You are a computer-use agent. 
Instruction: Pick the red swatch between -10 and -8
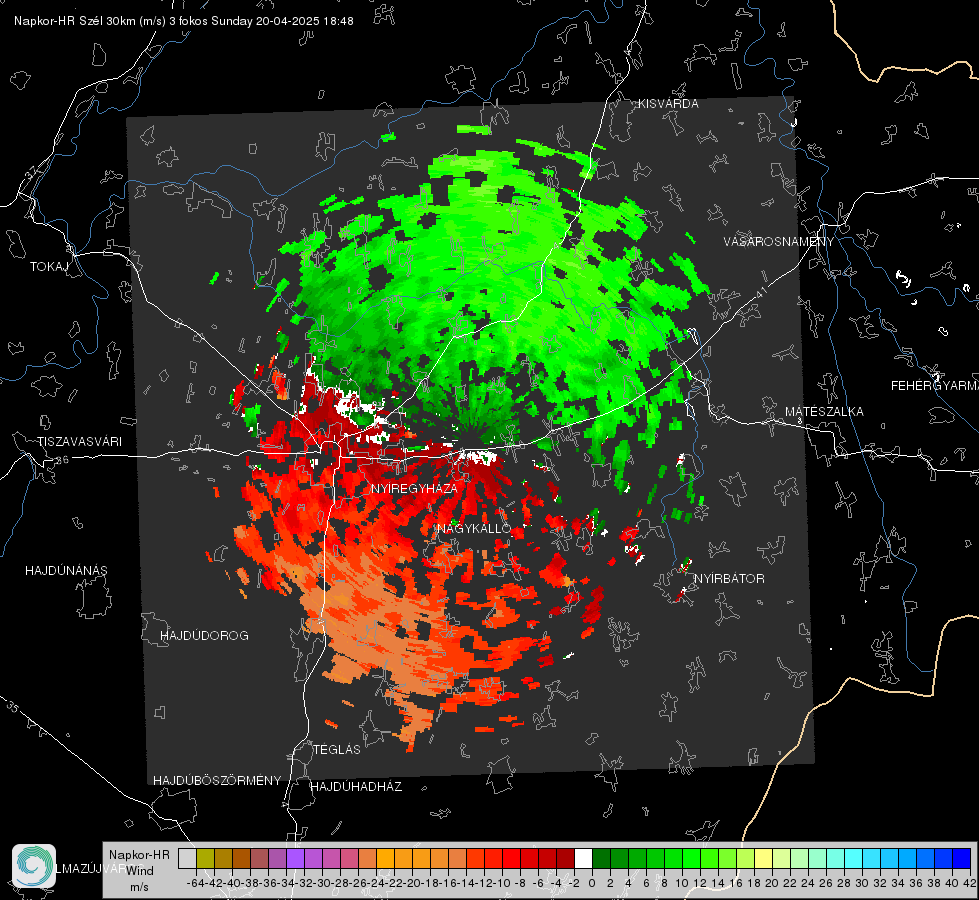click(x=511, y=858)
